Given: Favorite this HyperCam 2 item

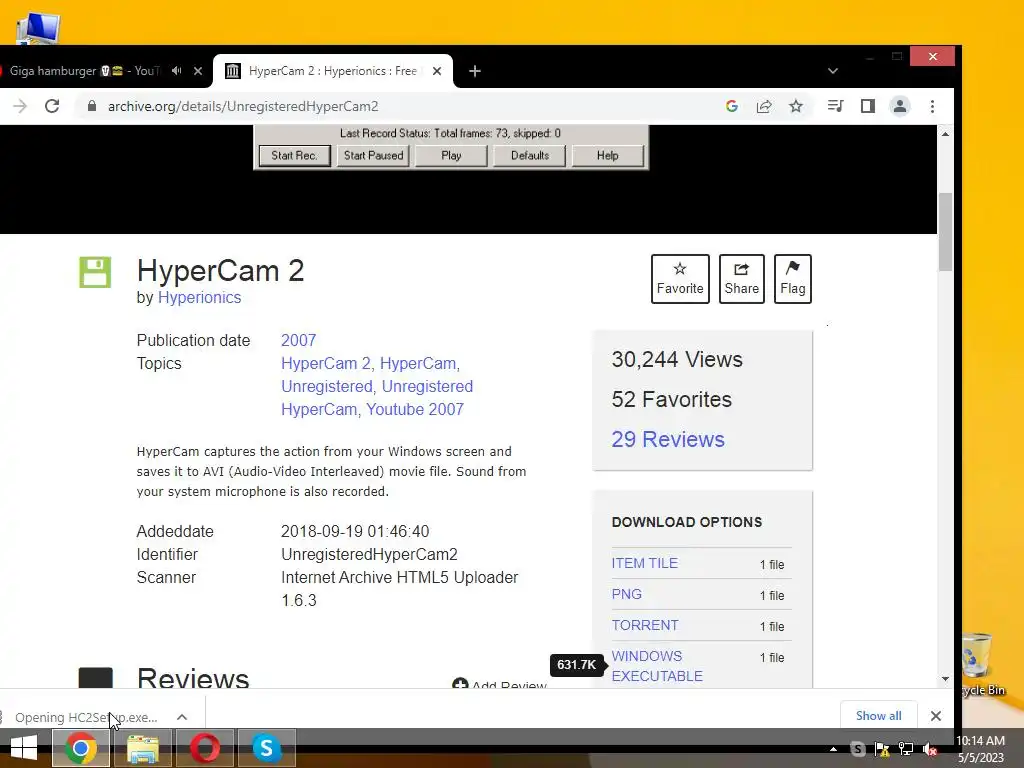Looking at the screenshot, I should (x=680, y=279).
